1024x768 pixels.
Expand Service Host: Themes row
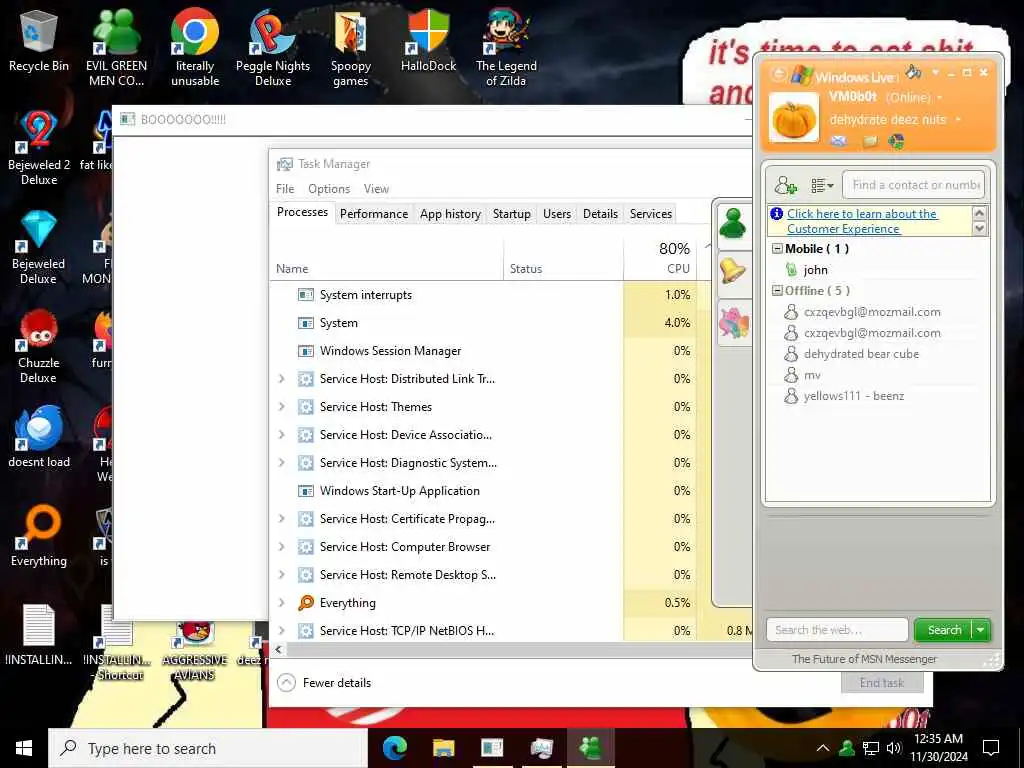(x=281, y=407)
